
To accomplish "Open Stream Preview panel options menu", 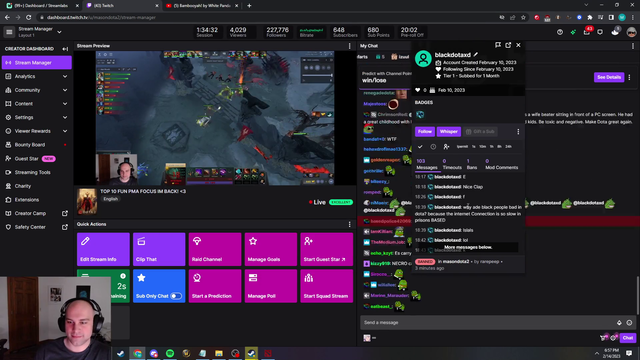I will pos(349,46).
